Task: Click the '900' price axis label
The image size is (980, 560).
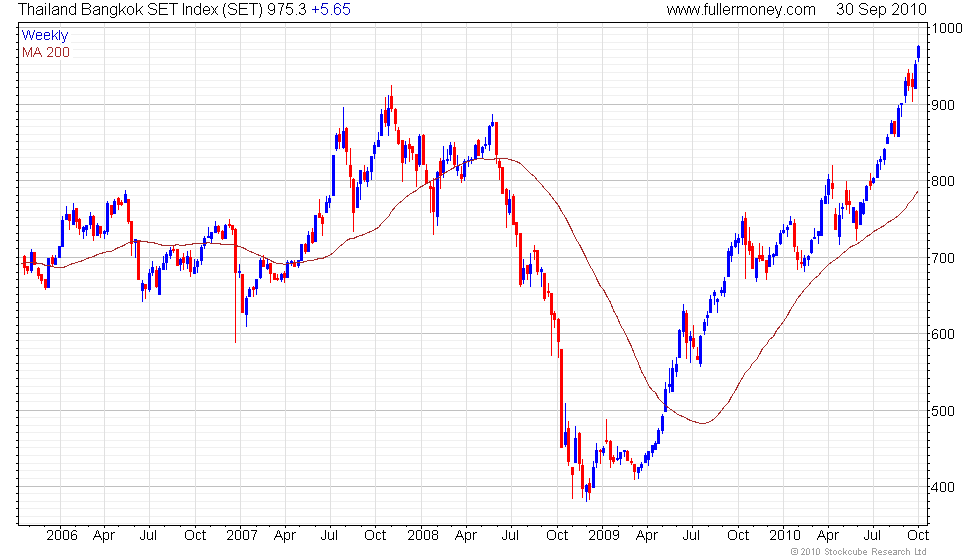Action: click(x=943, y=105)
